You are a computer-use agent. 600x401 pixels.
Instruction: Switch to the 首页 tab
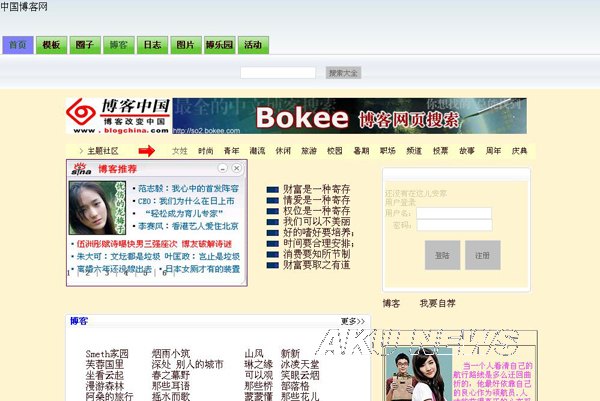(x=17, y=46)
